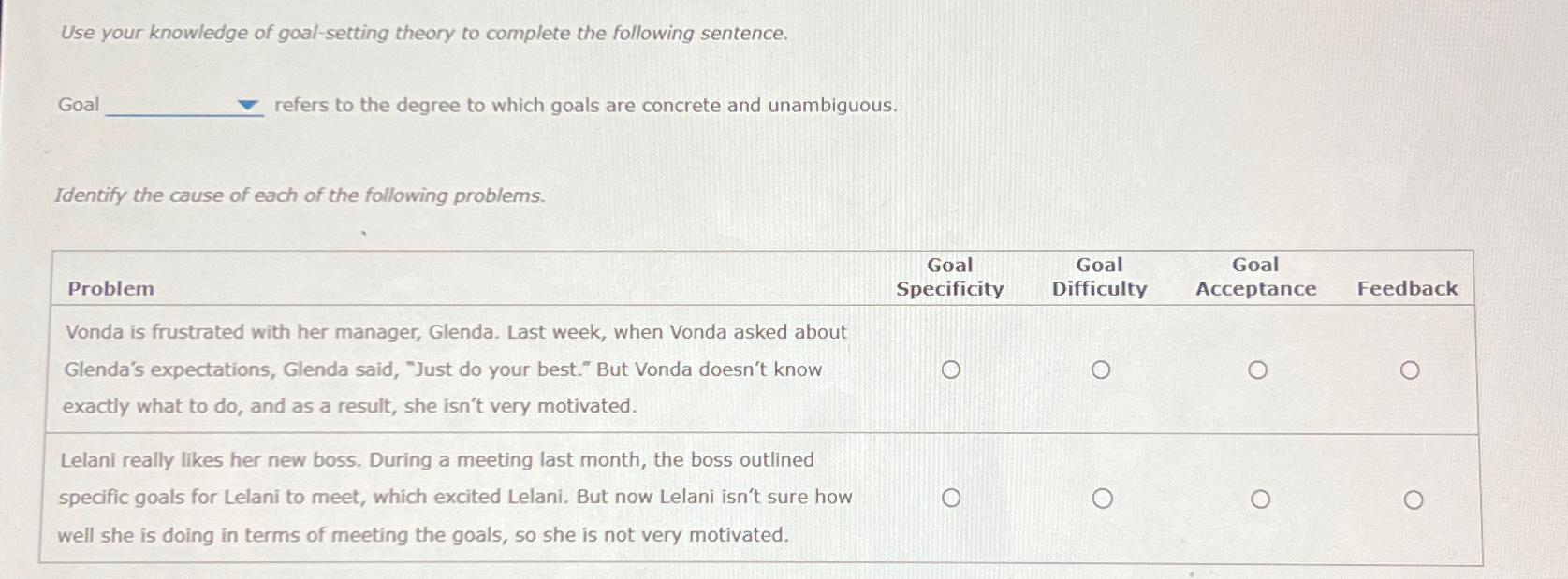Click the Feedback column header
This screenshot has height=579, width=1568.
[x=1407, y=289]
